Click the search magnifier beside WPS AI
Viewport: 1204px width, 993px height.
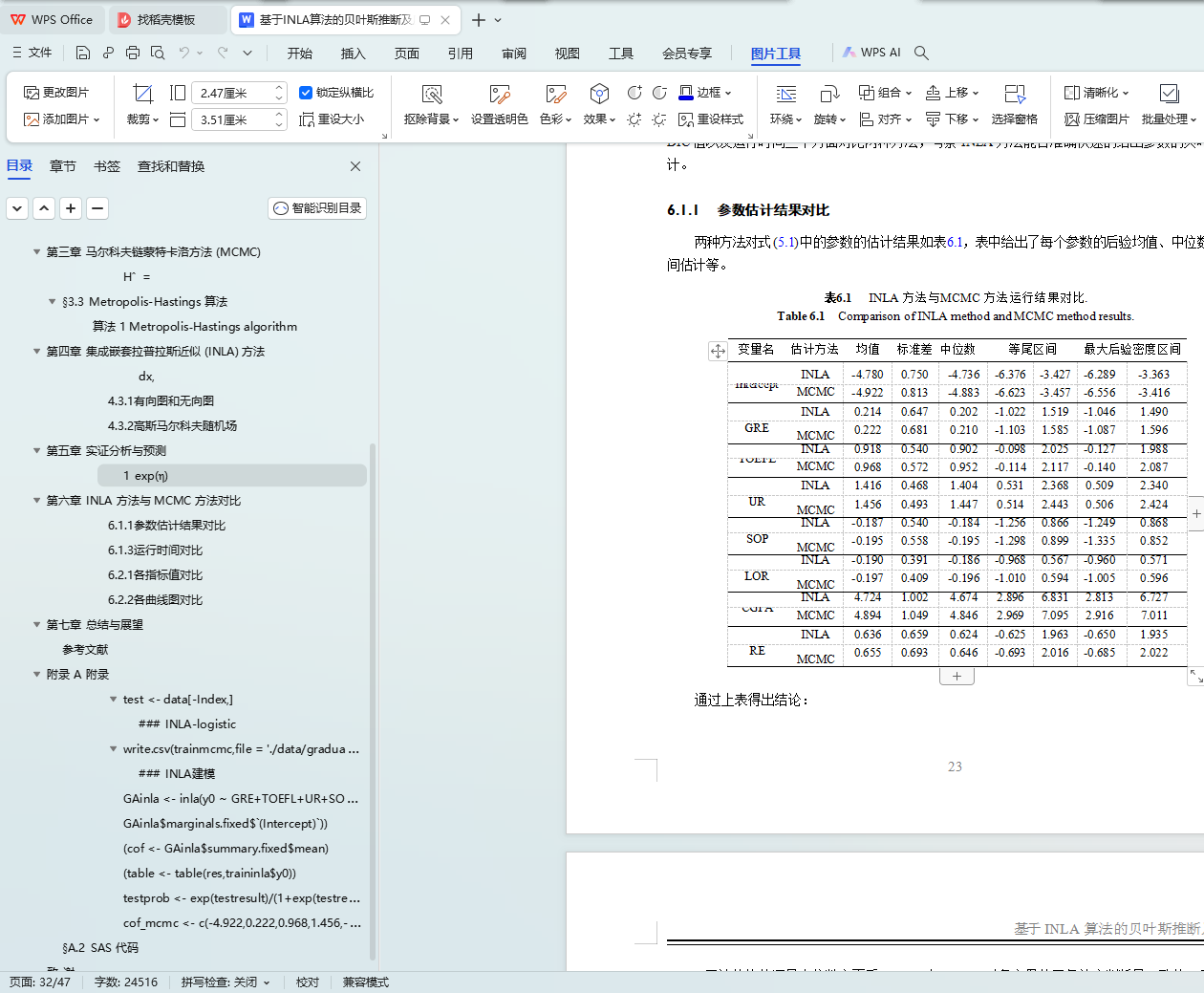921,53
